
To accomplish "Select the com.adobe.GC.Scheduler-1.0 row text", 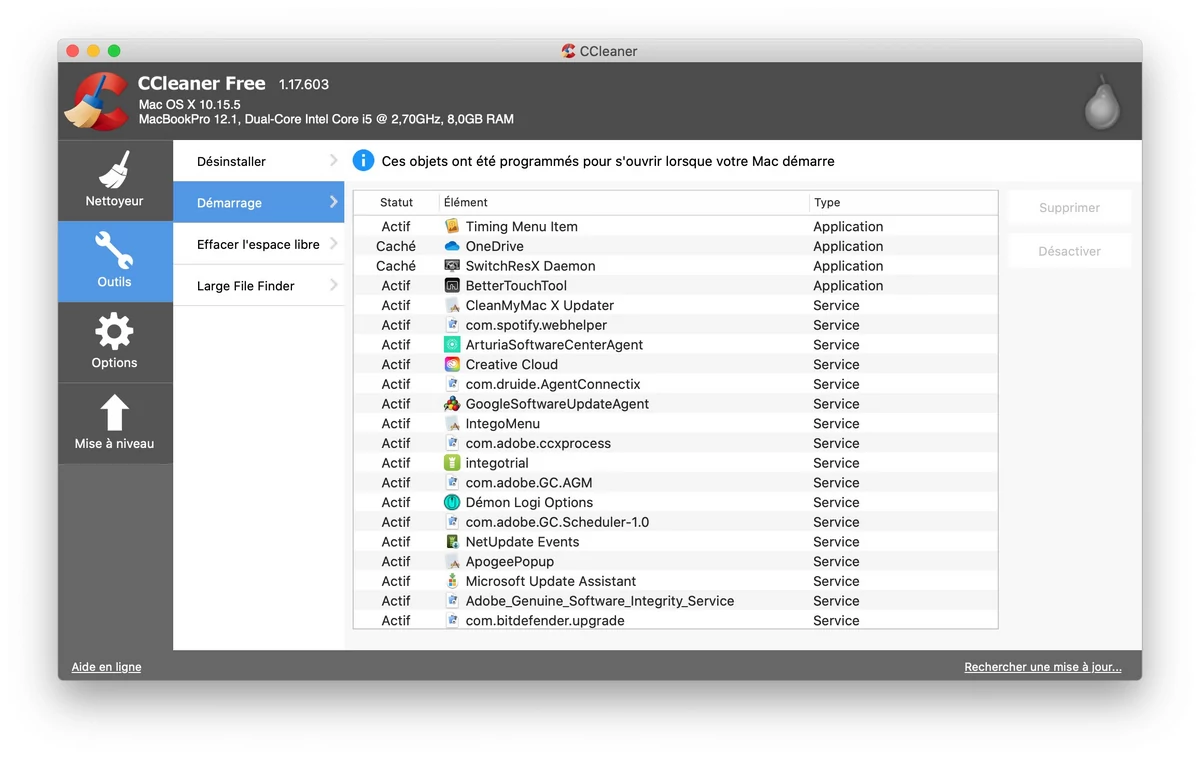I will pos(557,522).
